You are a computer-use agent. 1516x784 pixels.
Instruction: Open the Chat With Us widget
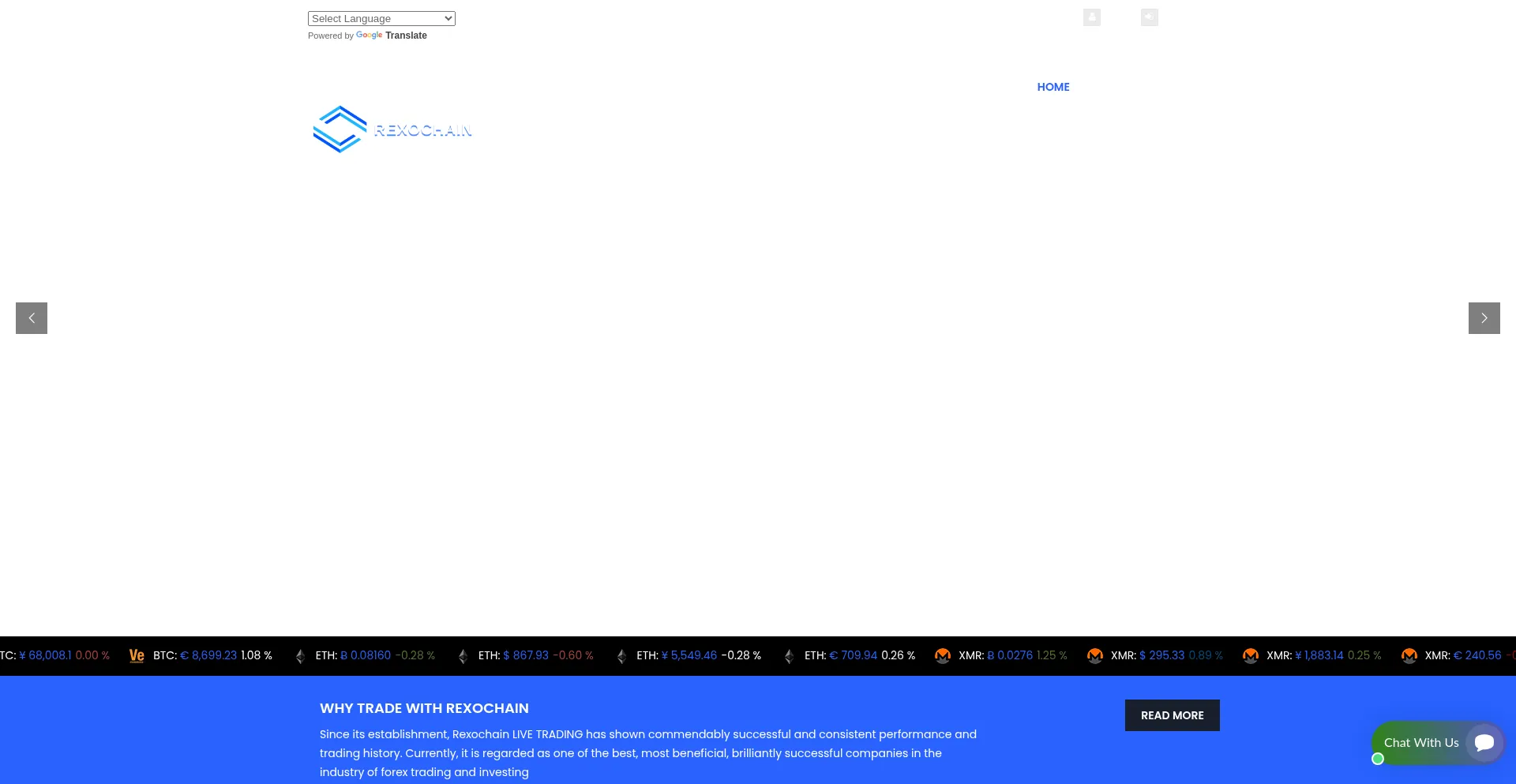pyautogui.click(x=1438, y=743)
